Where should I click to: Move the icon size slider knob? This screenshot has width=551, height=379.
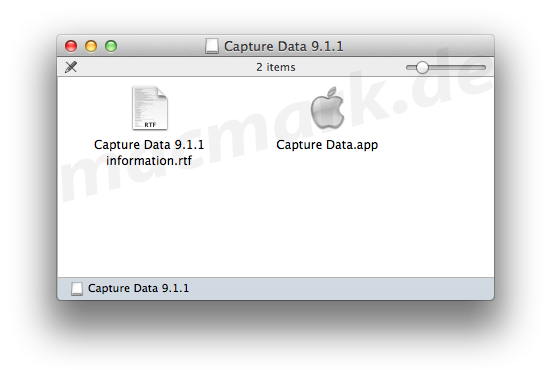pyautogui.click(x=422, y=67)
